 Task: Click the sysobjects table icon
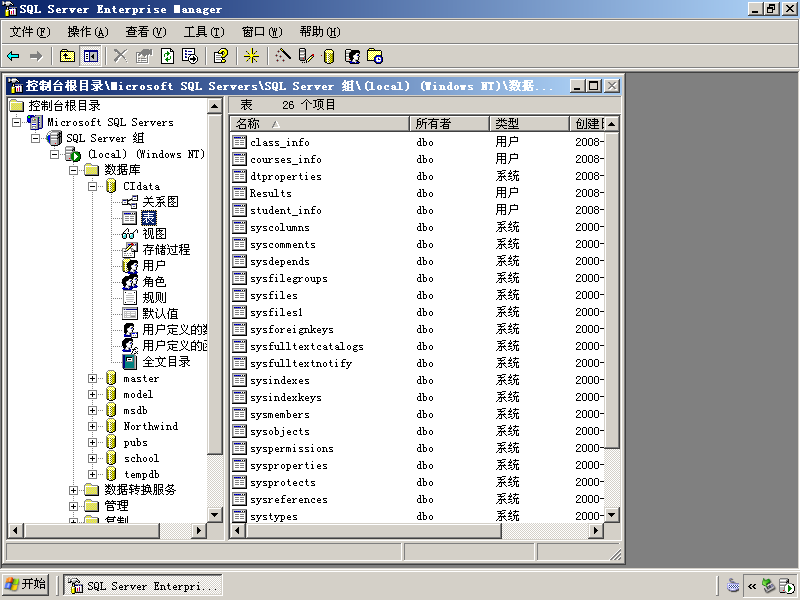[239, 431]
